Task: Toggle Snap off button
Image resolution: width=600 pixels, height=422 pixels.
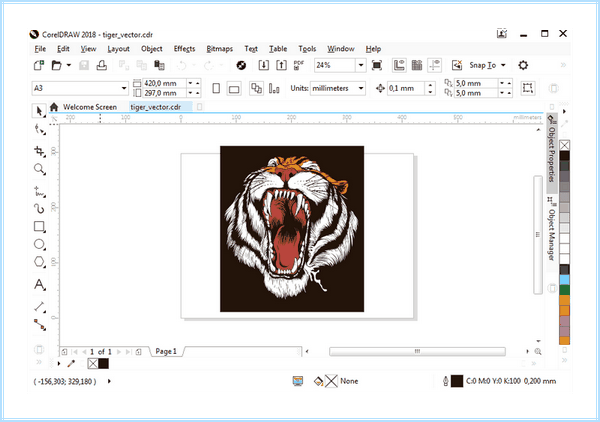Action: click(x=457, y=65)
